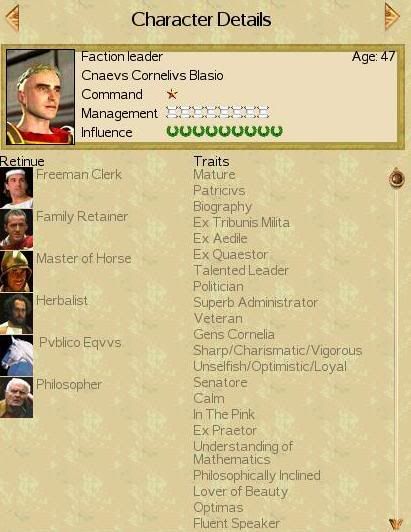Select the Superb Administrator trait
Screen dimensions: 411x532
255,302
